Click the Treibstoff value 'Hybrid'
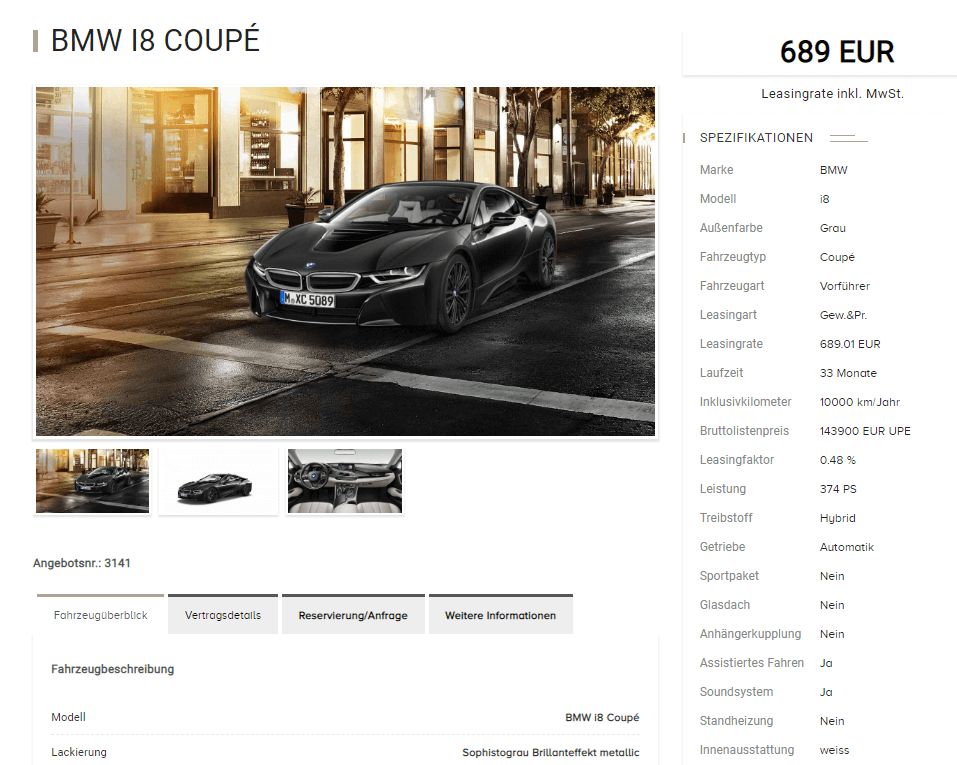 tap(837, 518)
